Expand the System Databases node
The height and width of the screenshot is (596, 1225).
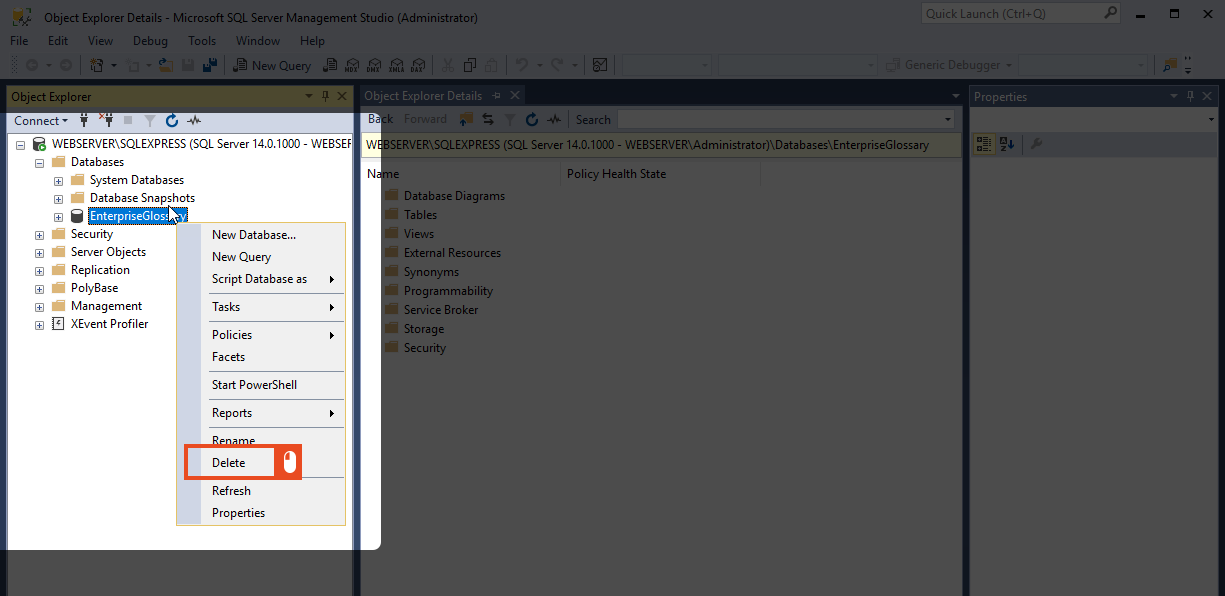click(x=58, y=180)
